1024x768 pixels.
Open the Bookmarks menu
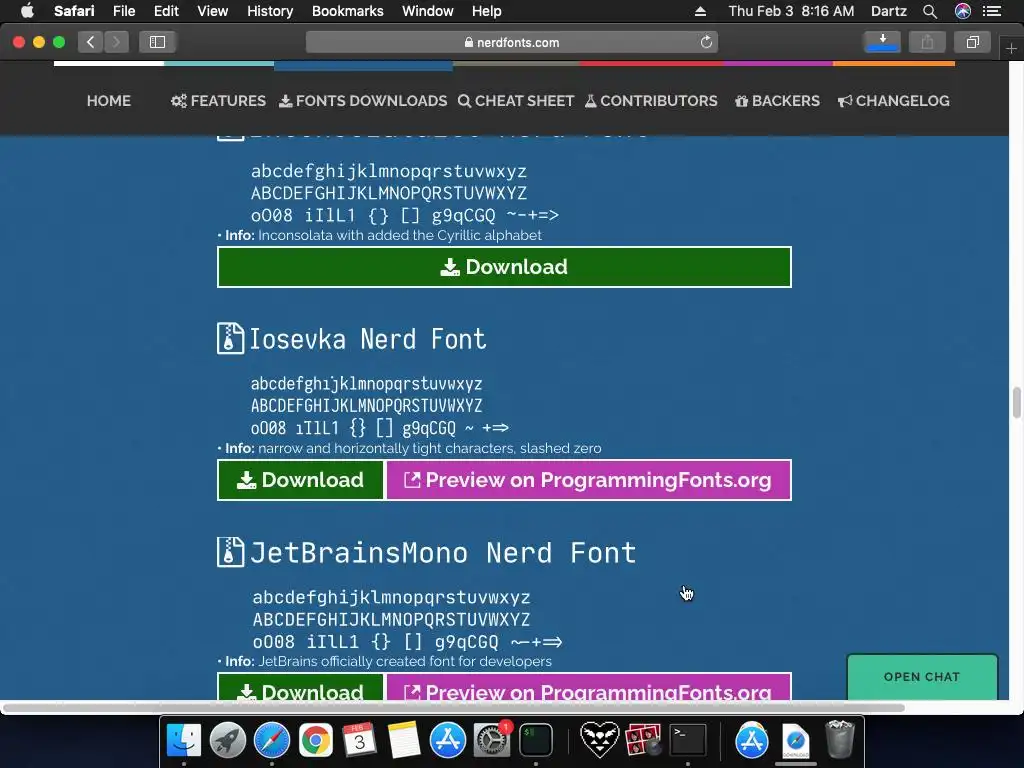tap(347, 11)
